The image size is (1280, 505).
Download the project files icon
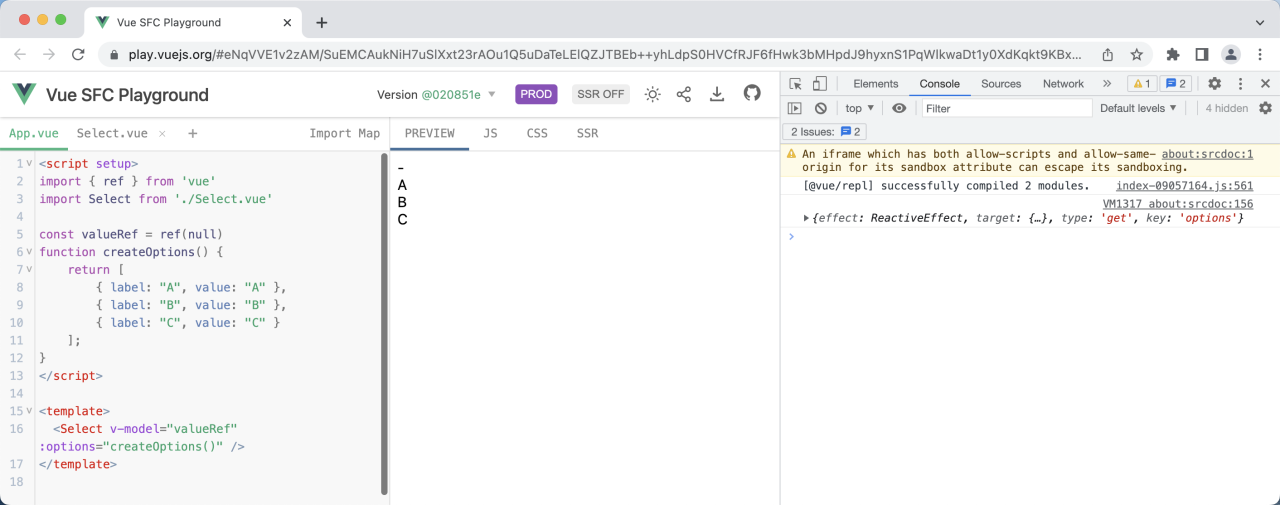pyautogui.click(x=717, y=94)
